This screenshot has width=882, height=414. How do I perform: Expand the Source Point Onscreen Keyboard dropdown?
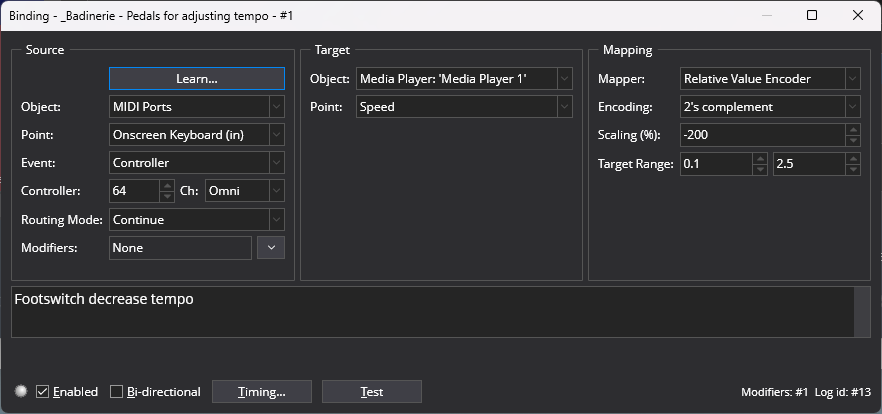[196, 134]
